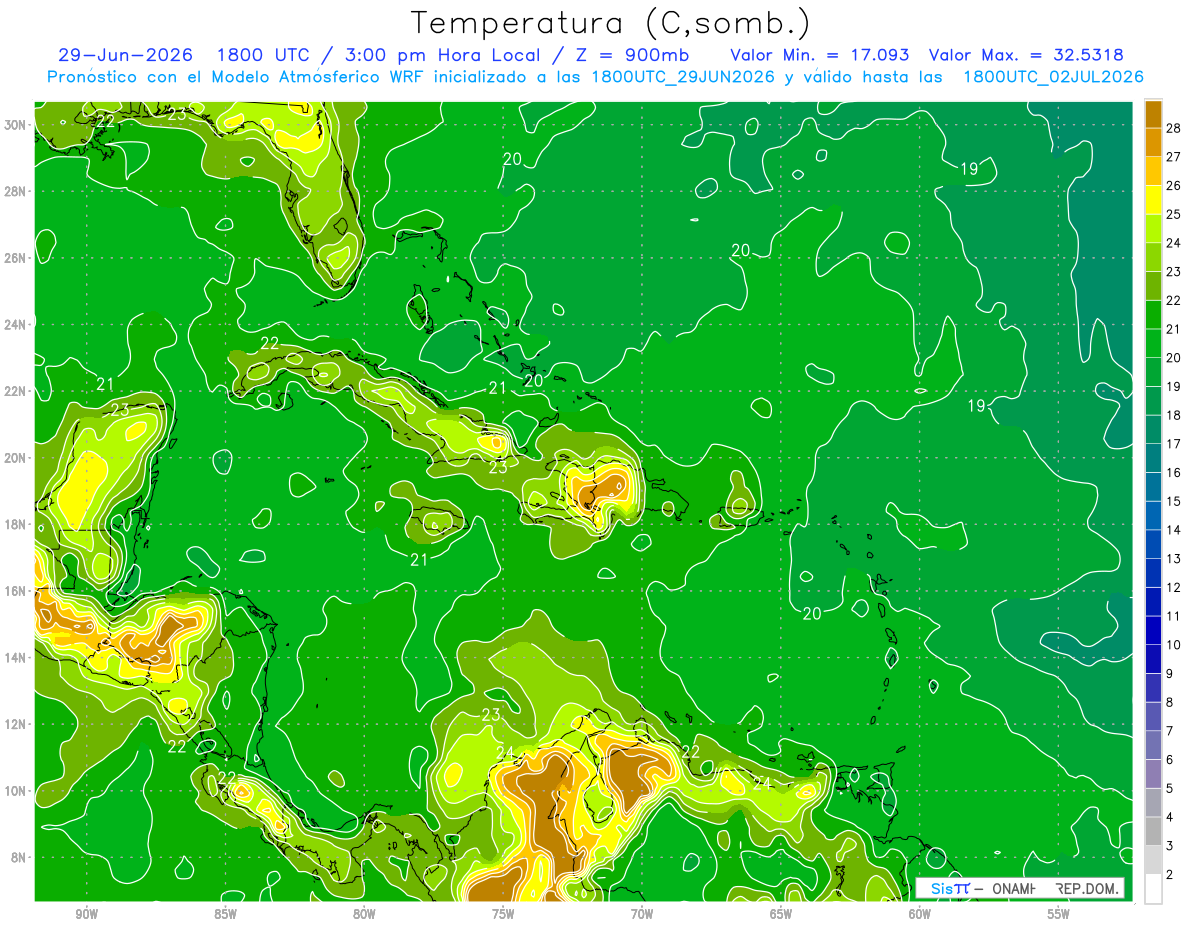Click the color scale label "6"
This screenshot has height=927, width=1200.
(1170, 759)
